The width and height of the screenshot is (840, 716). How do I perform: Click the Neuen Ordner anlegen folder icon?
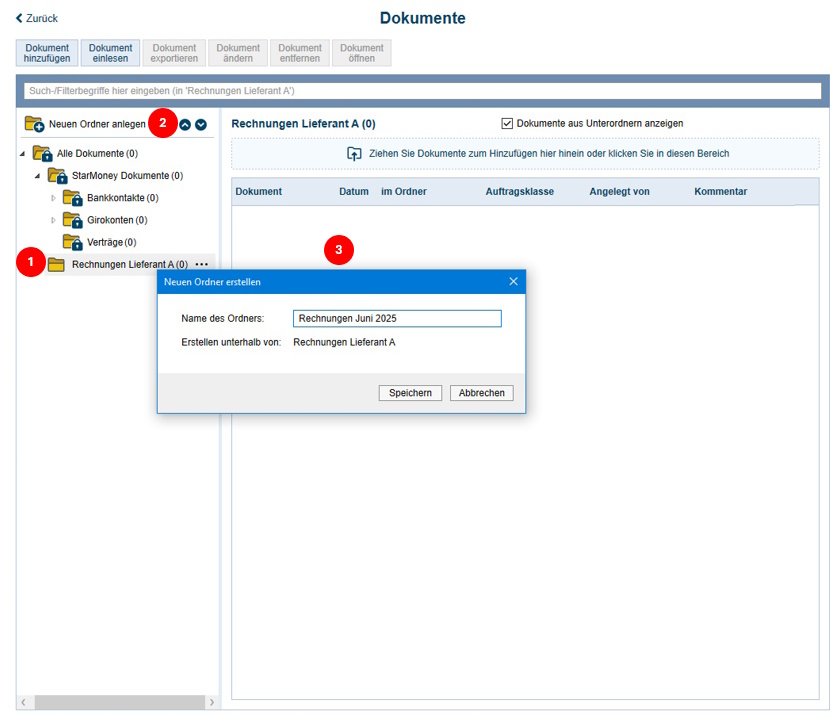point(35,124)
